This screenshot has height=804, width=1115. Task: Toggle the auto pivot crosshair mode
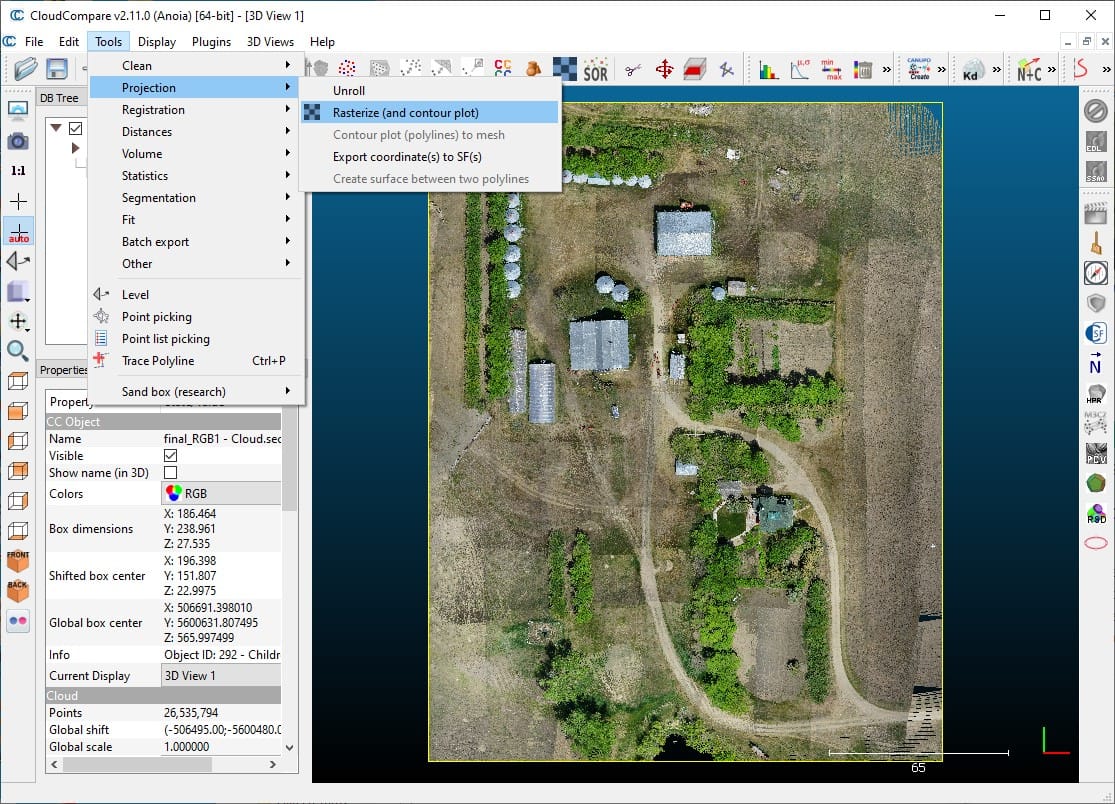click(x=18, y=232)
